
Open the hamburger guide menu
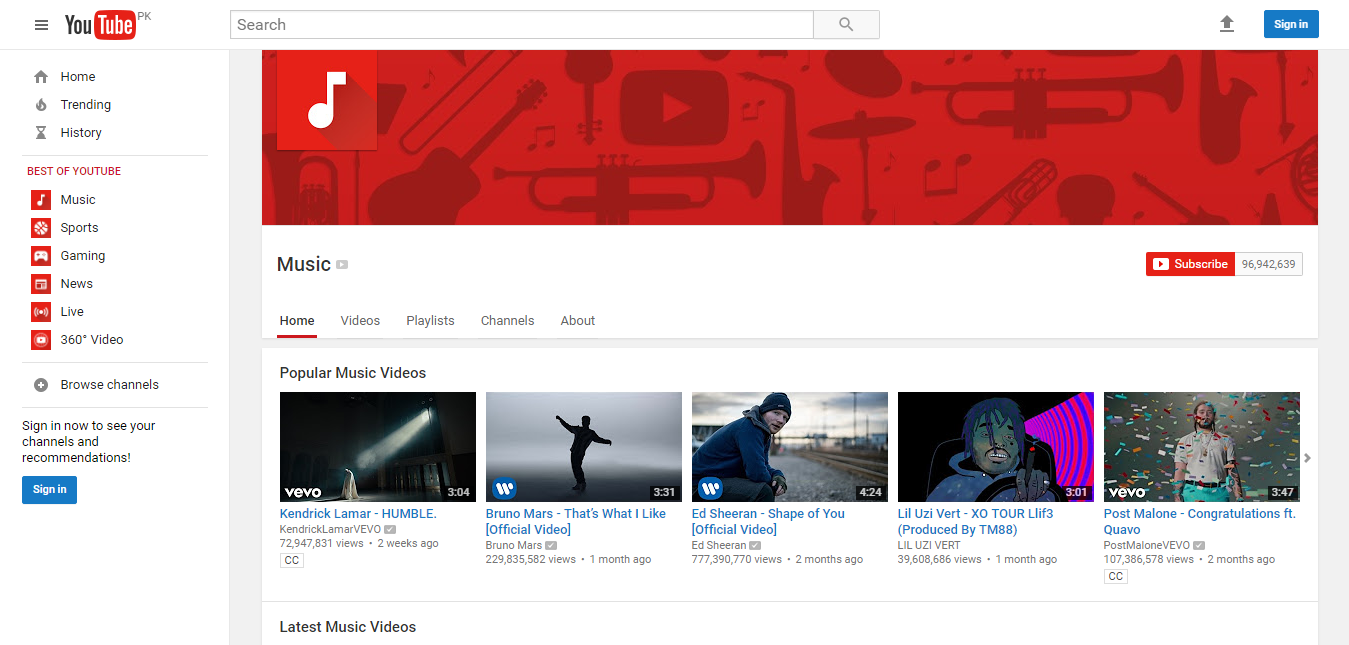(41, 25)
